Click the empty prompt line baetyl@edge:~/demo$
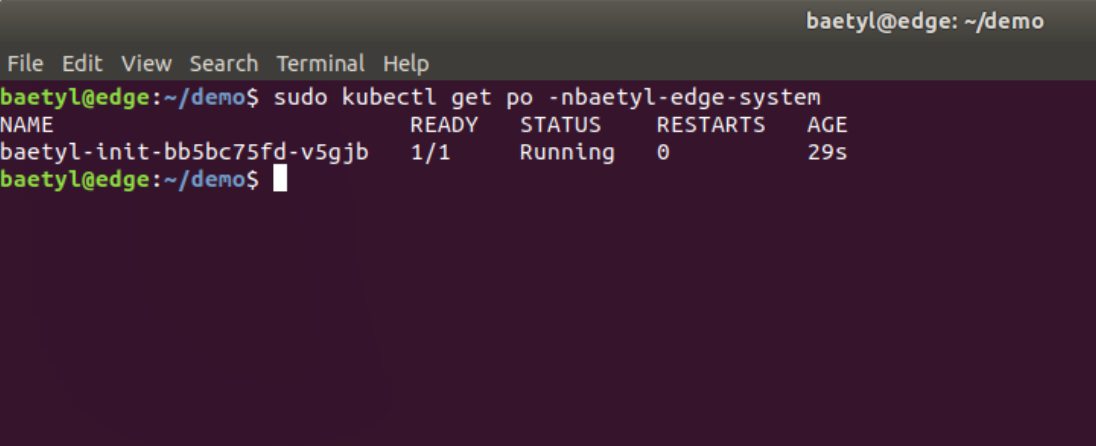 (x=129, y=180)
